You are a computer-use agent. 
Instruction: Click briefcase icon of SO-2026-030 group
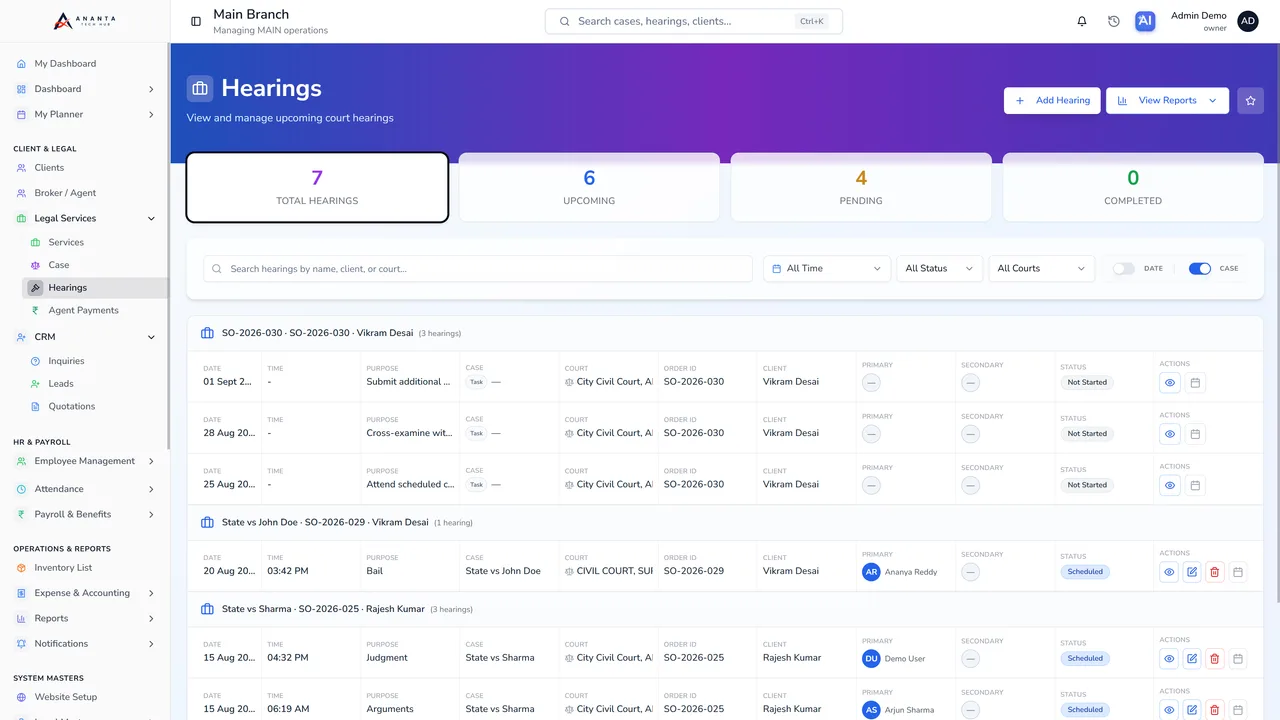(x=207, y=333)
